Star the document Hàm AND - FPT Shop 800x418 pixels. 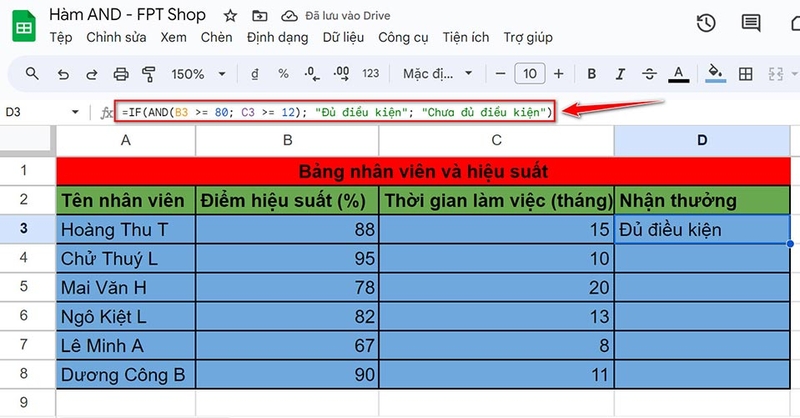click(231, 16)
